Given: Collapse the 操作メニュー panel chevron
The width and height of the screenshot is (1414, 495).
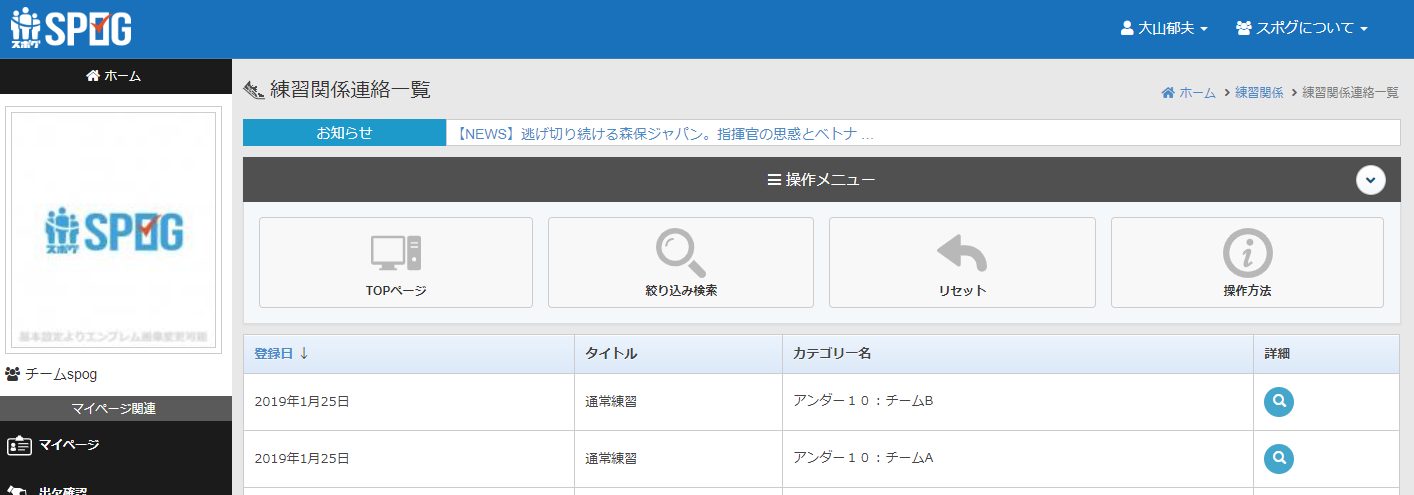Looking at the screenshot, I should [x=1370, y=180].
